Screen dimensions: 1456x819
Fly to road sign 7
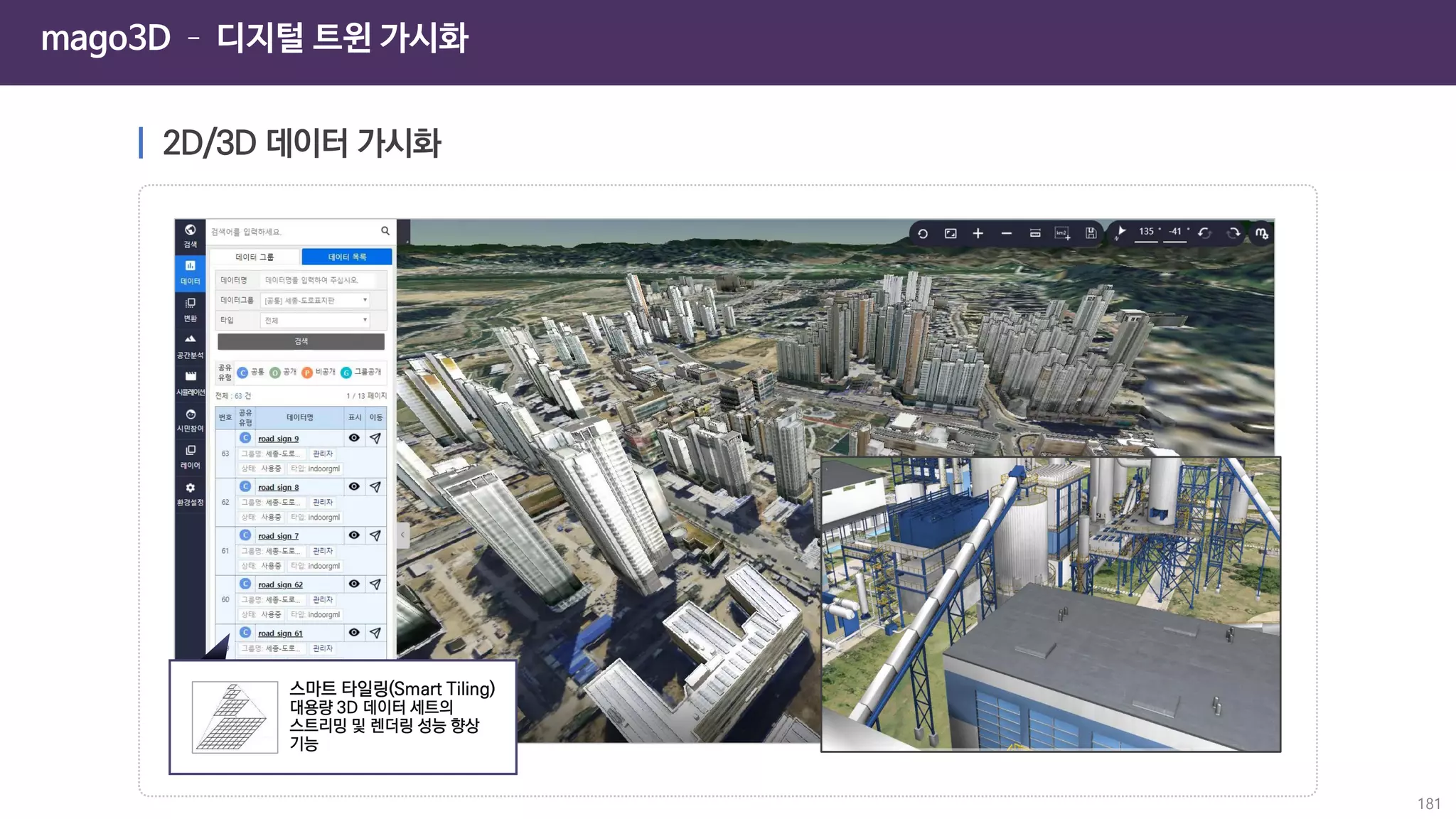pyautogui.click(x=375, y=535)
